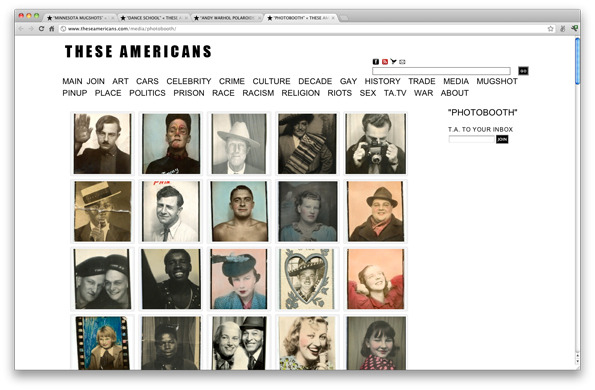Visit the WAR section
This screenshot has height=390, width=595.
click(423, 93)
